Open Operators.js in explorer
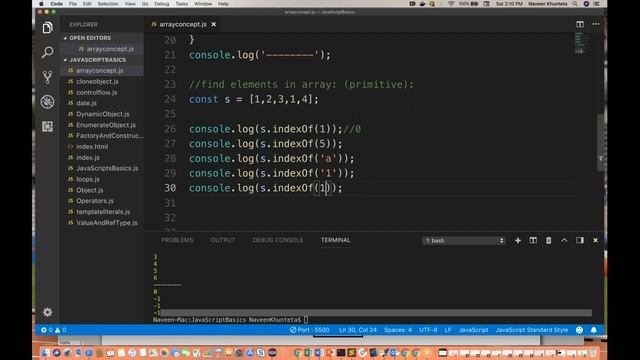The image size is (640, 360). point(95,201)
